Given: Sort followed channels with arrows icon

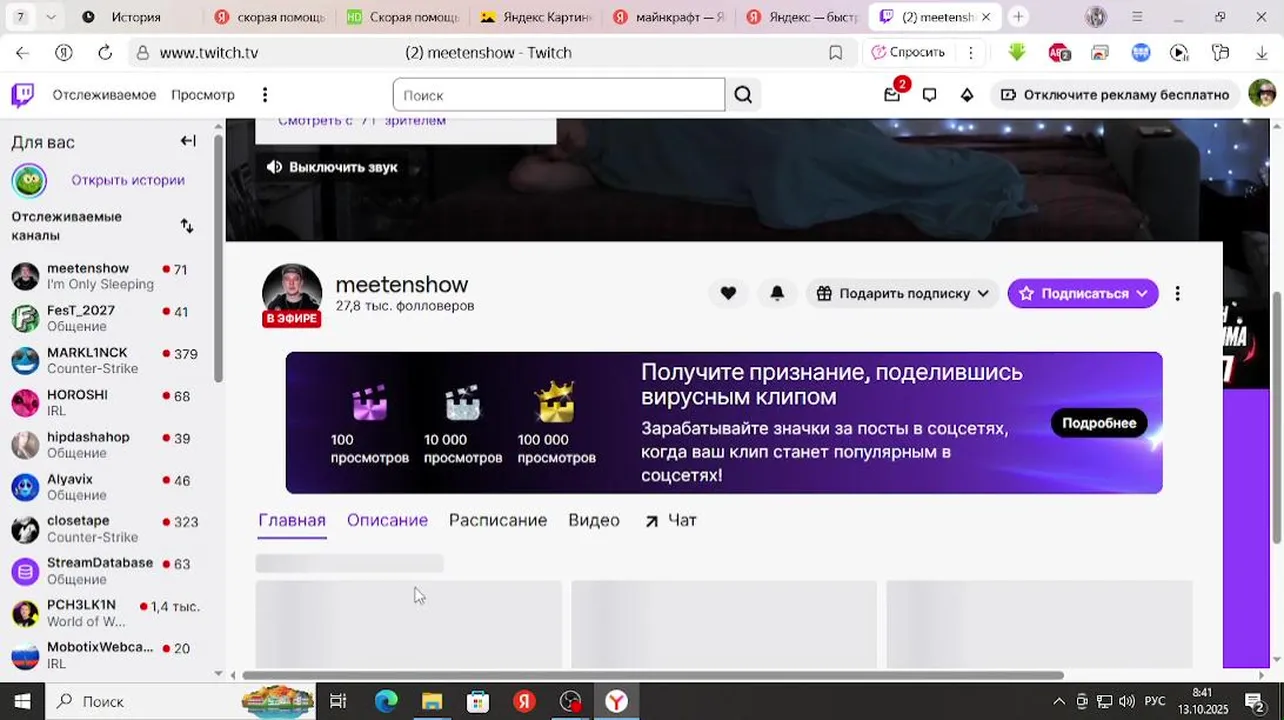Looking at the screenshot, I should coord(187,226).
